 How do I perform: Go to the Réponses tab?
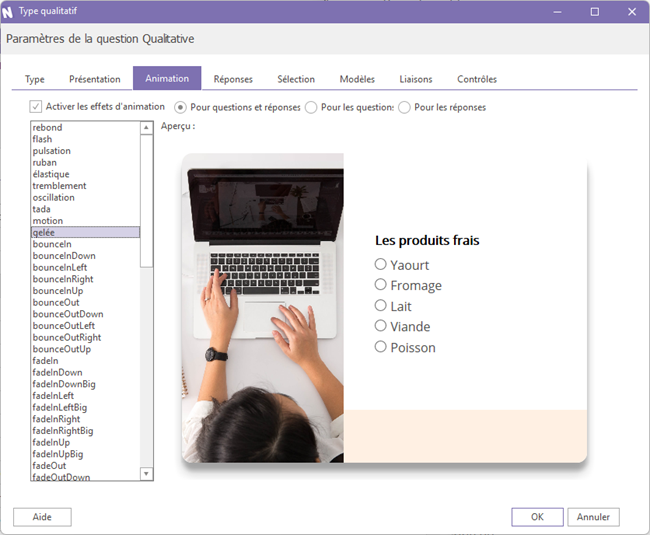click(233, 79)
